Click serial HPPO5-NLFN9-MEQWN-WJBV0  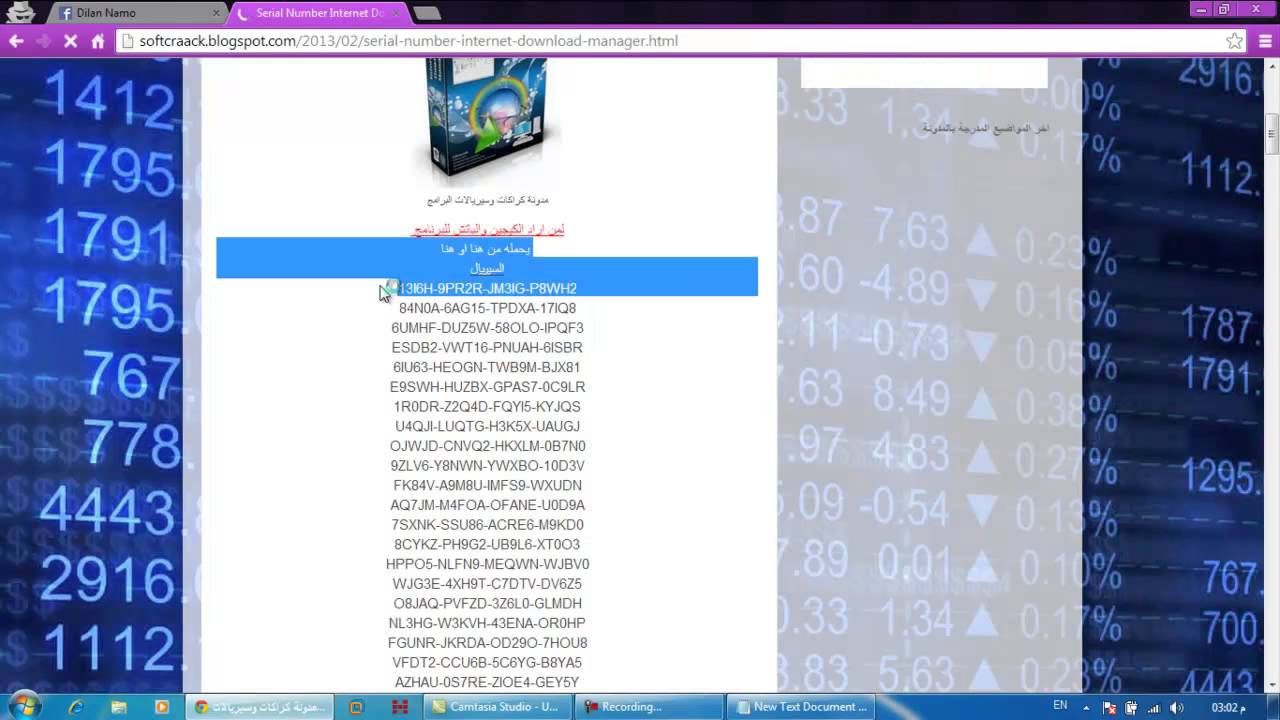point(488,564)
